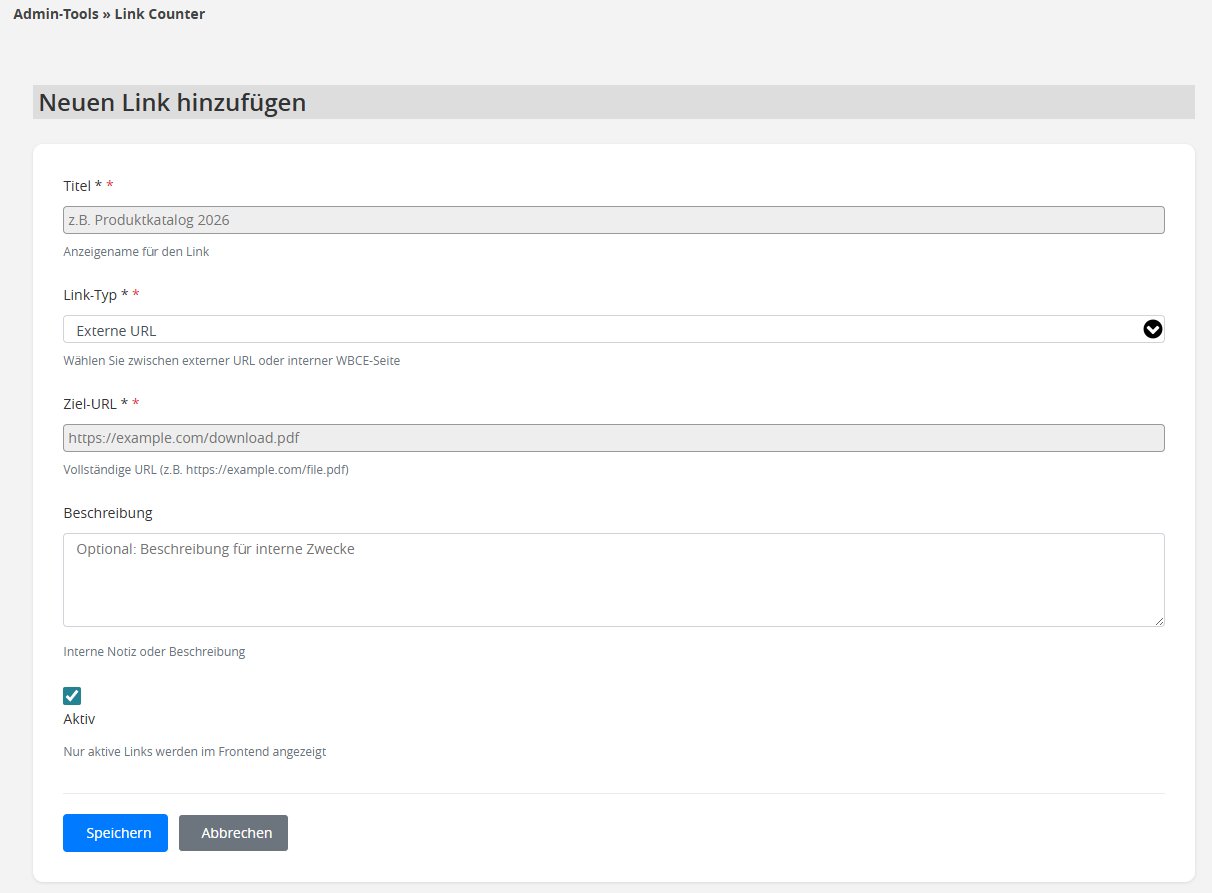Cancel with the Abbrechen button
Screen dimensions: 1212x893
(233, 833)
